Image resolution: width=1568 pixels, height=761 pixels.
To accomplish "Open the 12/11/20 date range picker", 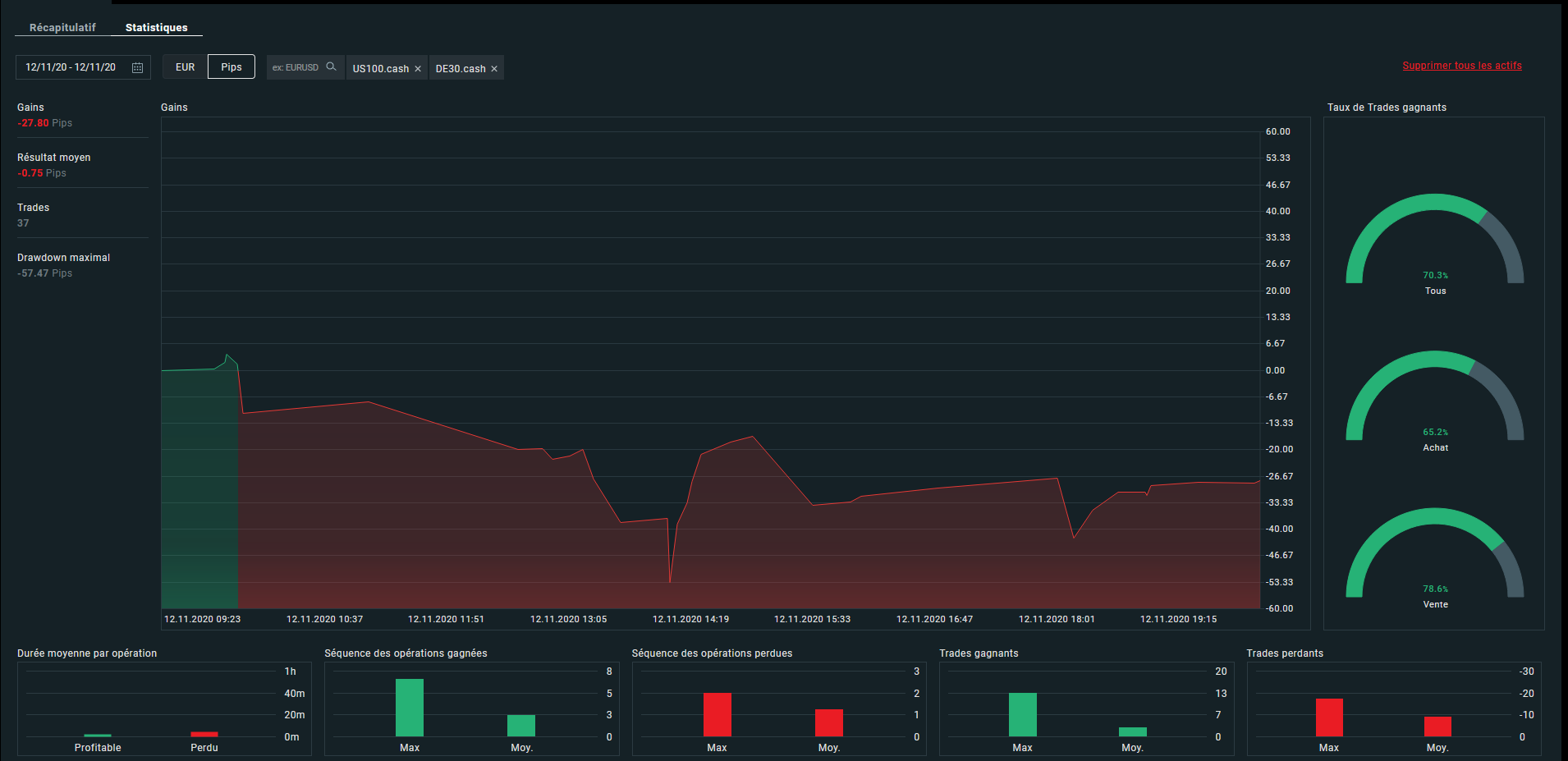I will coord(71,67).
